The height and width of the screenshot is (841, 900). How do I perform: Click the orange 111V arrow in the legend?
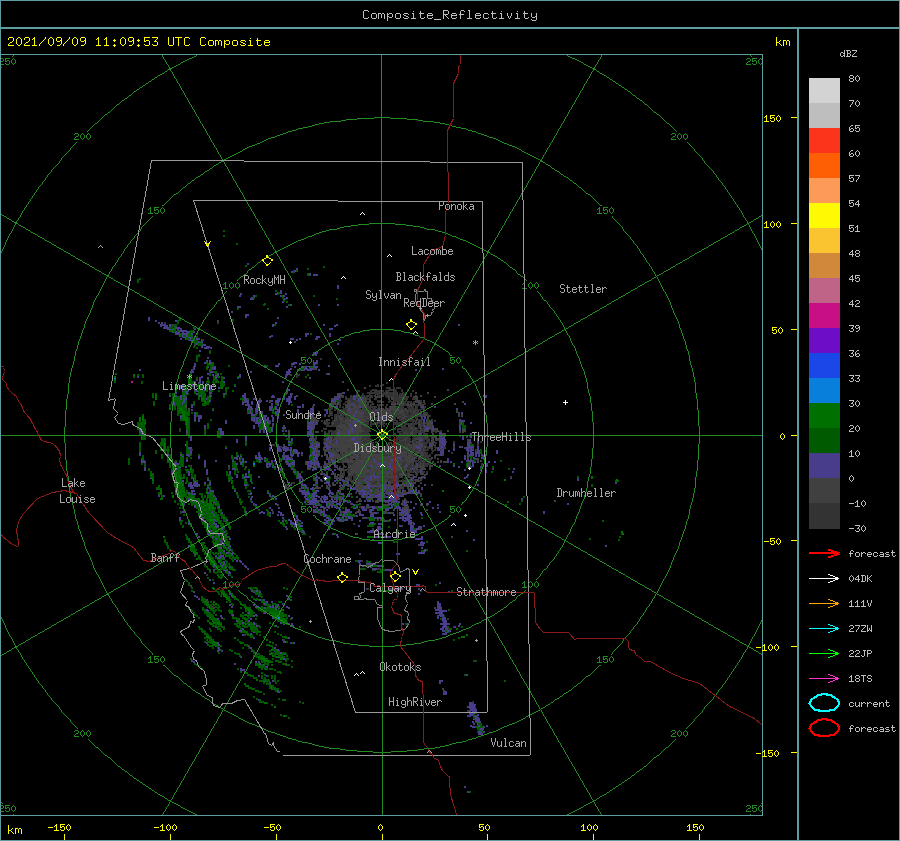coord(824,603)
